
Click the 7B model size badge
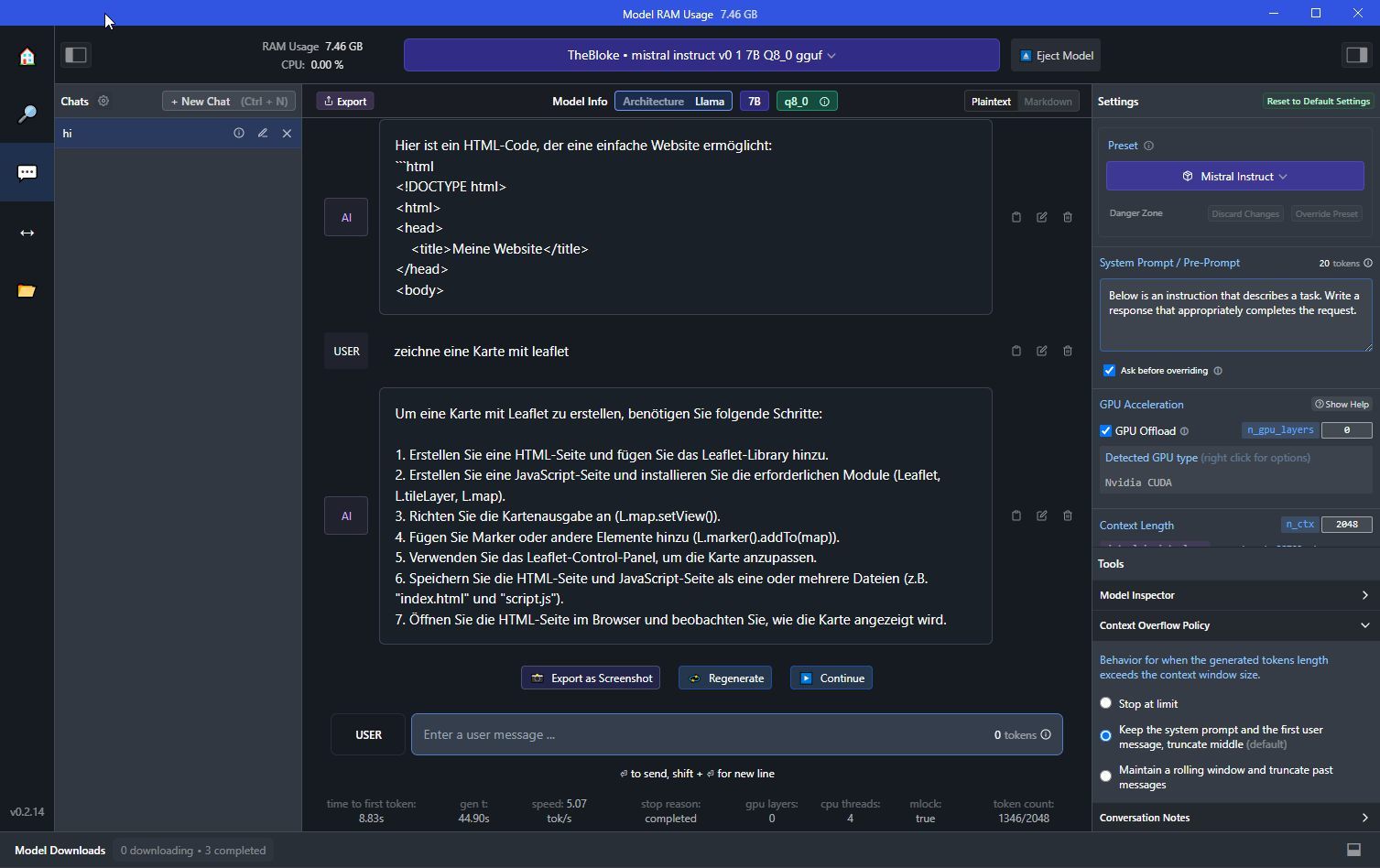(x=754, y=102)
